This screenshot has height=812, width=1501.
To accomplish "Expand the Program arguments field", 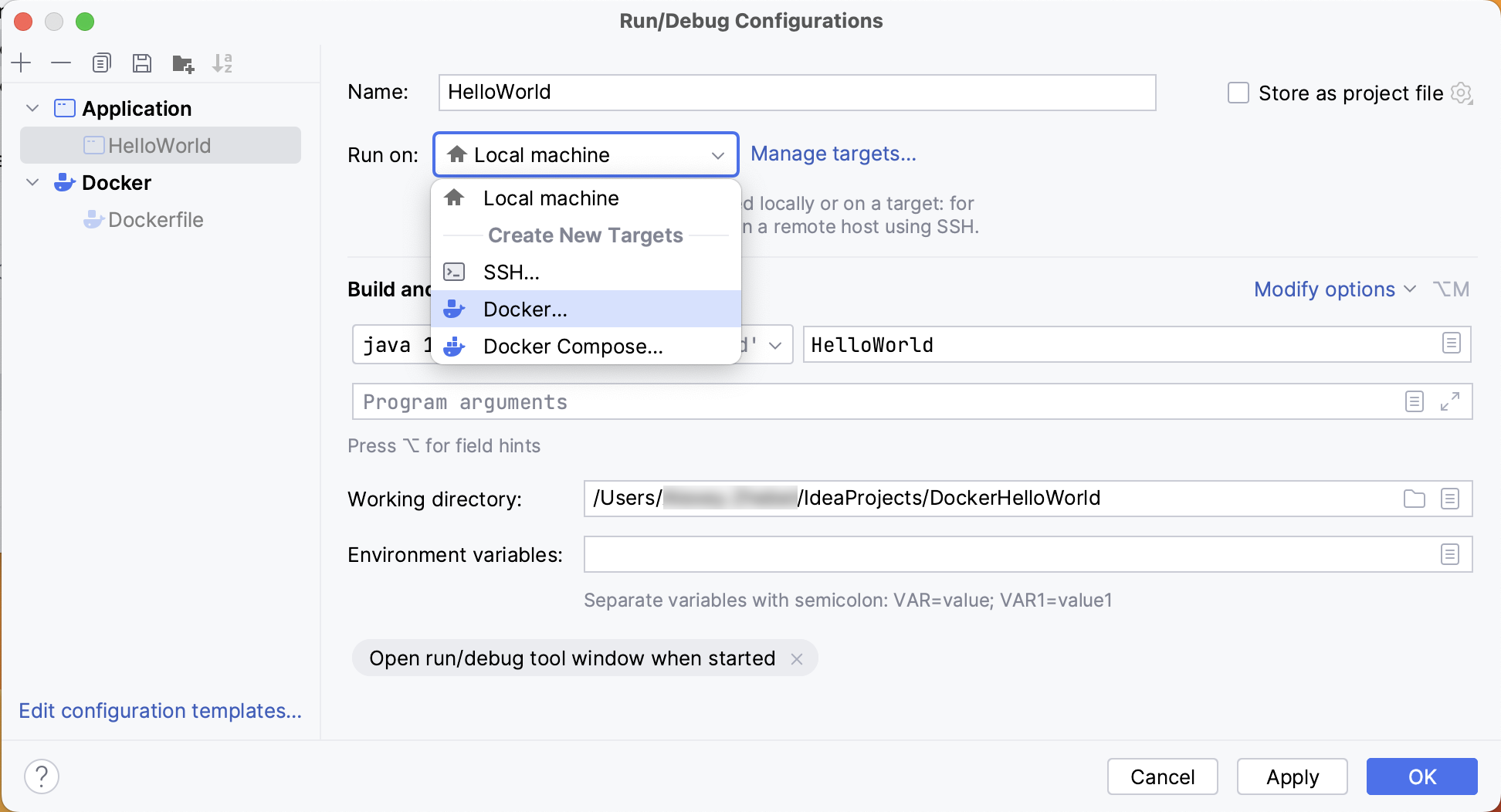I will point(1452,401).
